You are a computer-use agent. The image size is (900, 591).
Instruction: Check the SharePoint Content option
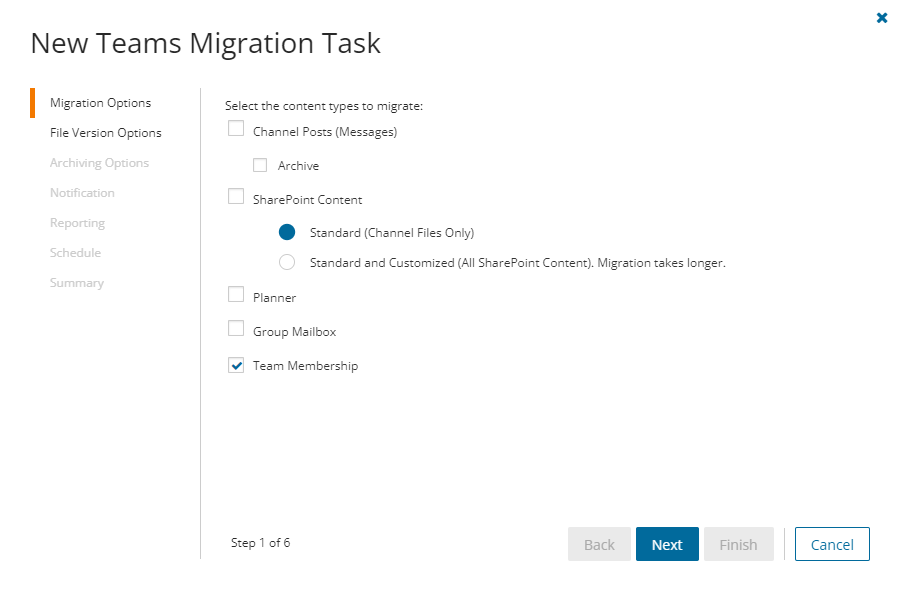click(x=236, y=197)
